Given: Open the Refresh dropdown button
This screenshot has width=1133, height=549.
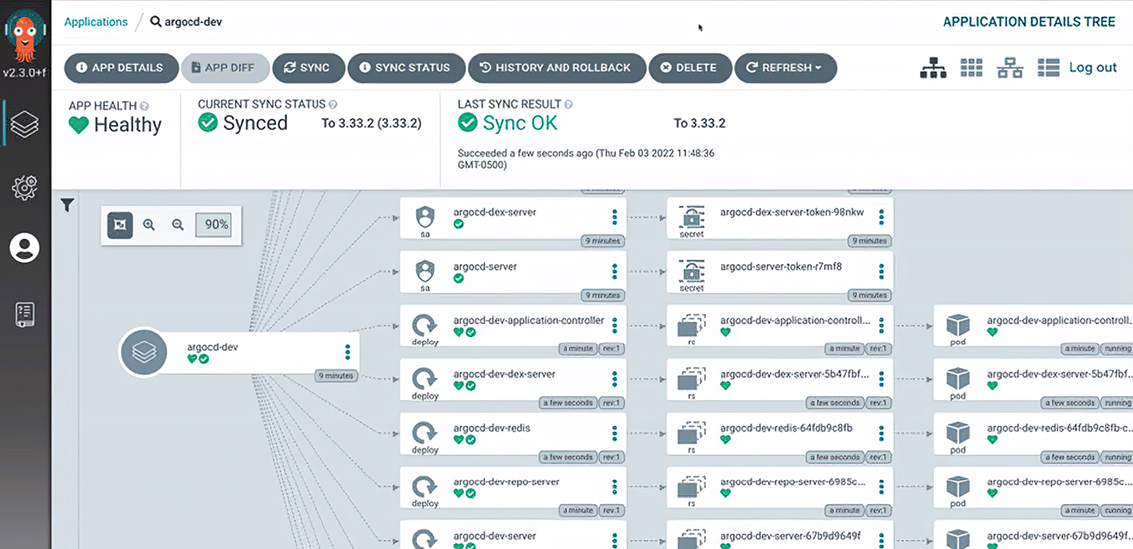Looking at the screenshot, I should point(785,68).
